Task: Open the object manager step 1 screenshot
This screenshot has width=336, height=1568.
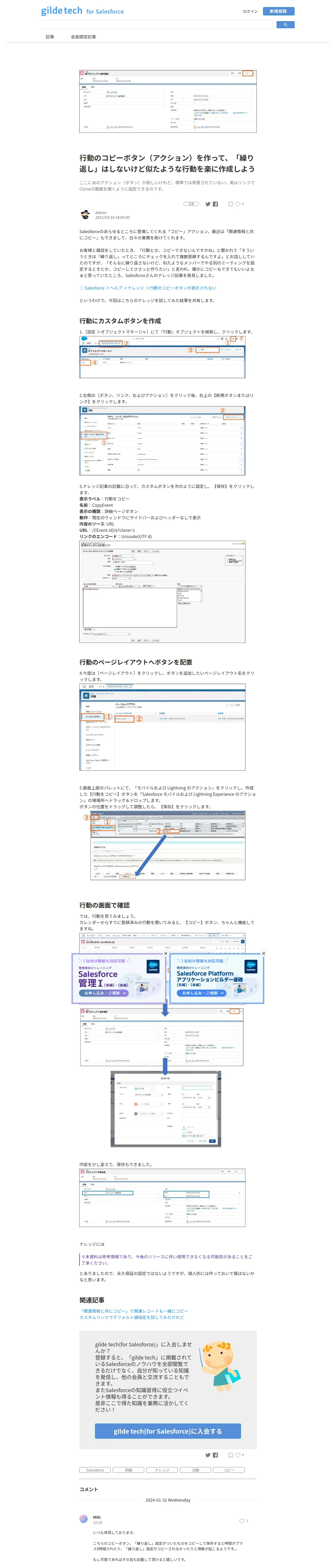Action: click(x=162, y=357)
